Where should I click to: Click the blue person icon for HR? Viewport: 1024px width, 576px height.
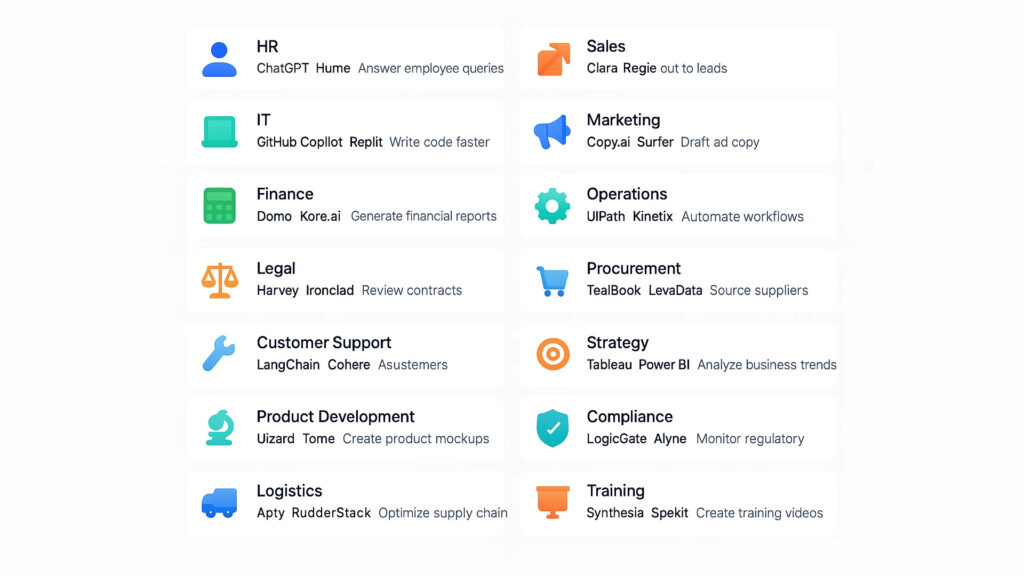[219, 59]
